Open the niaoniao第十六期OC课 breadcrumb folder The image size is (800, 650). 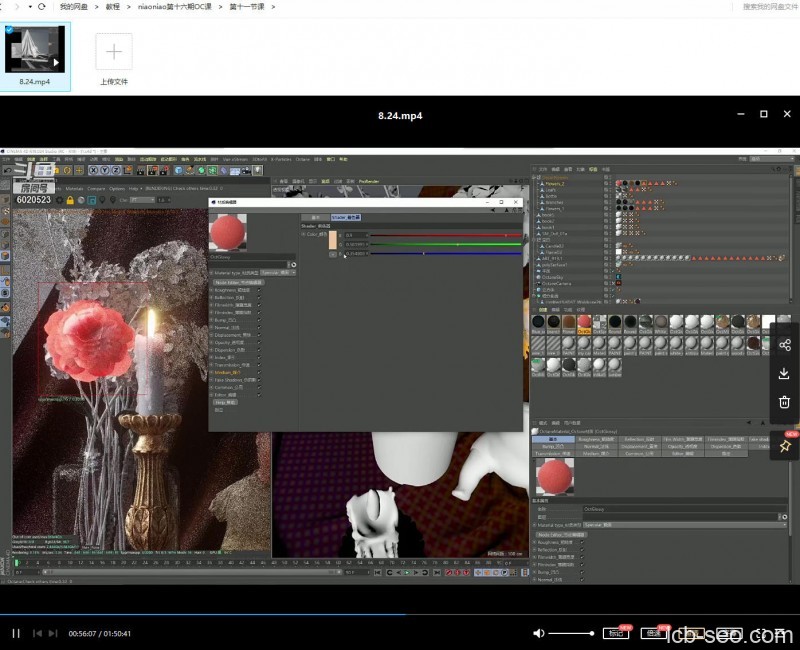176,7
